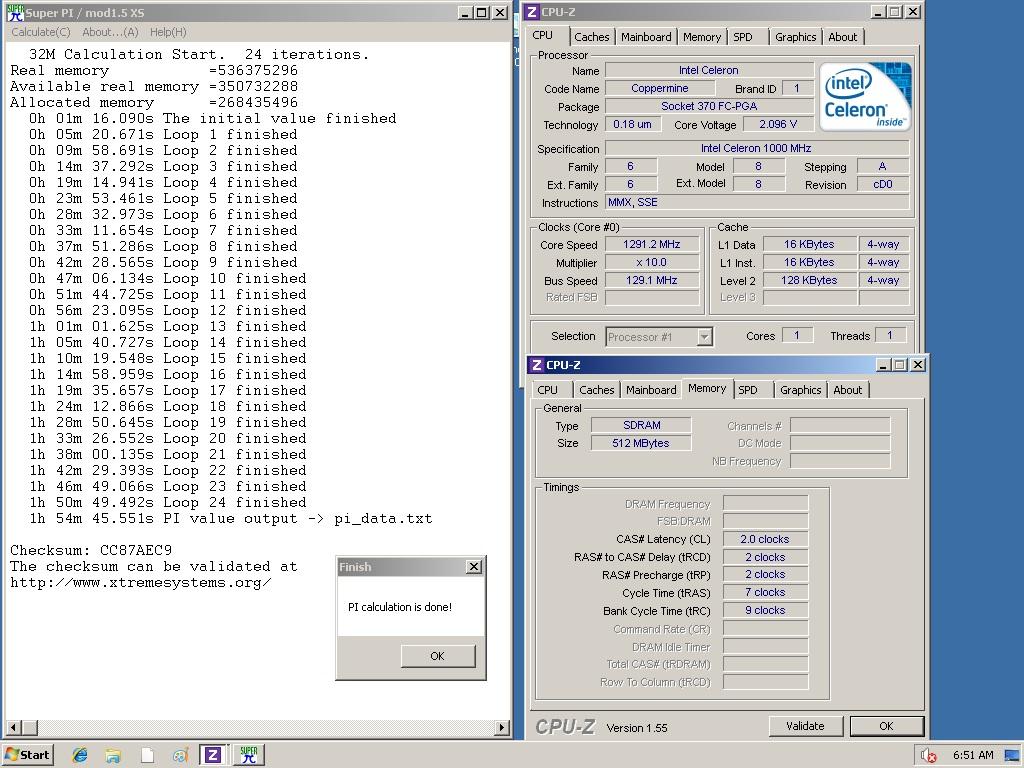This screenshot has width=1024, height=768.
Task: Switch to Mainboard tab in top CPU-Z window
Action: [x=646, y=37]
